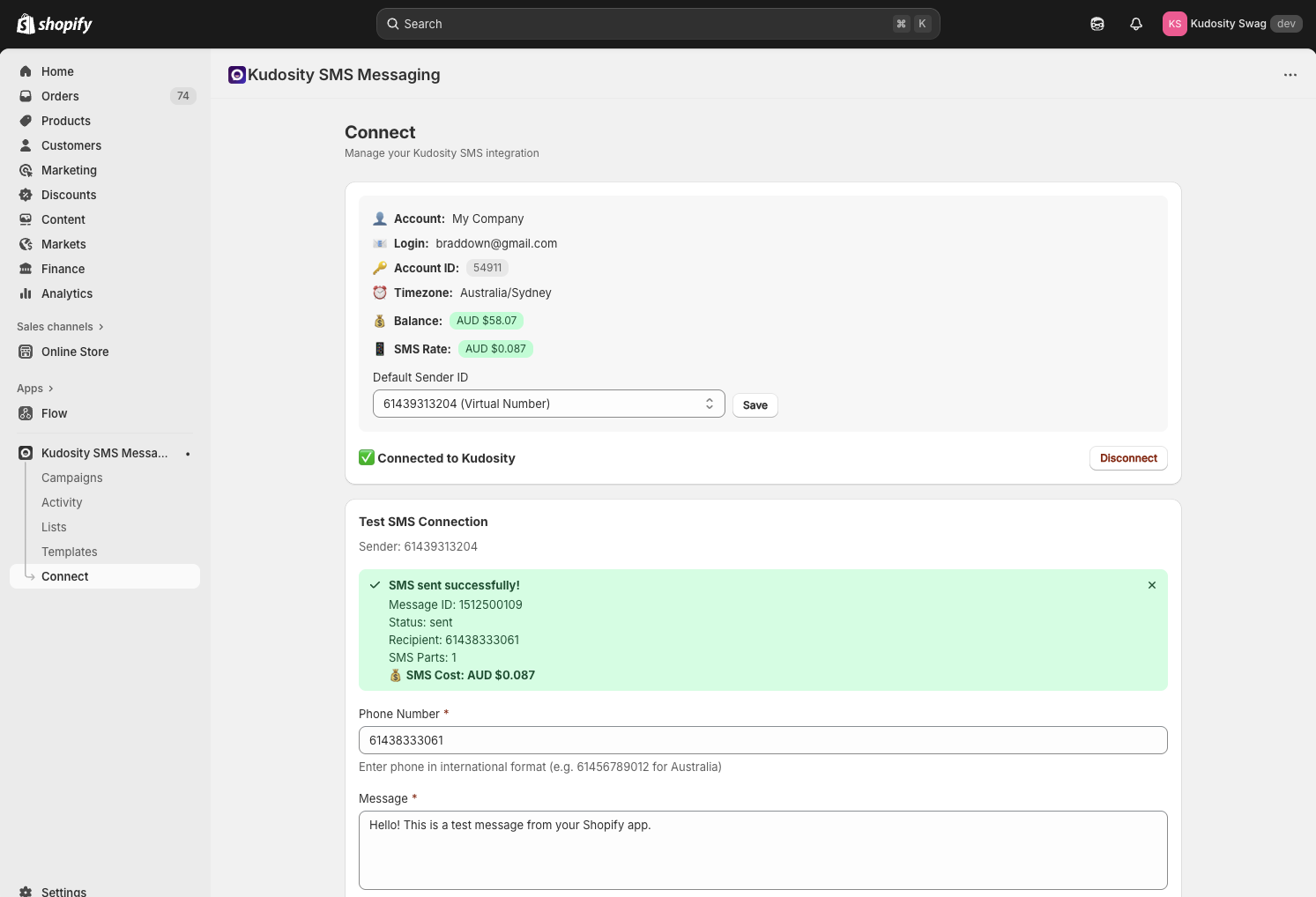
Task: Click the Content icon in sidebar
Action: [26, 219]
